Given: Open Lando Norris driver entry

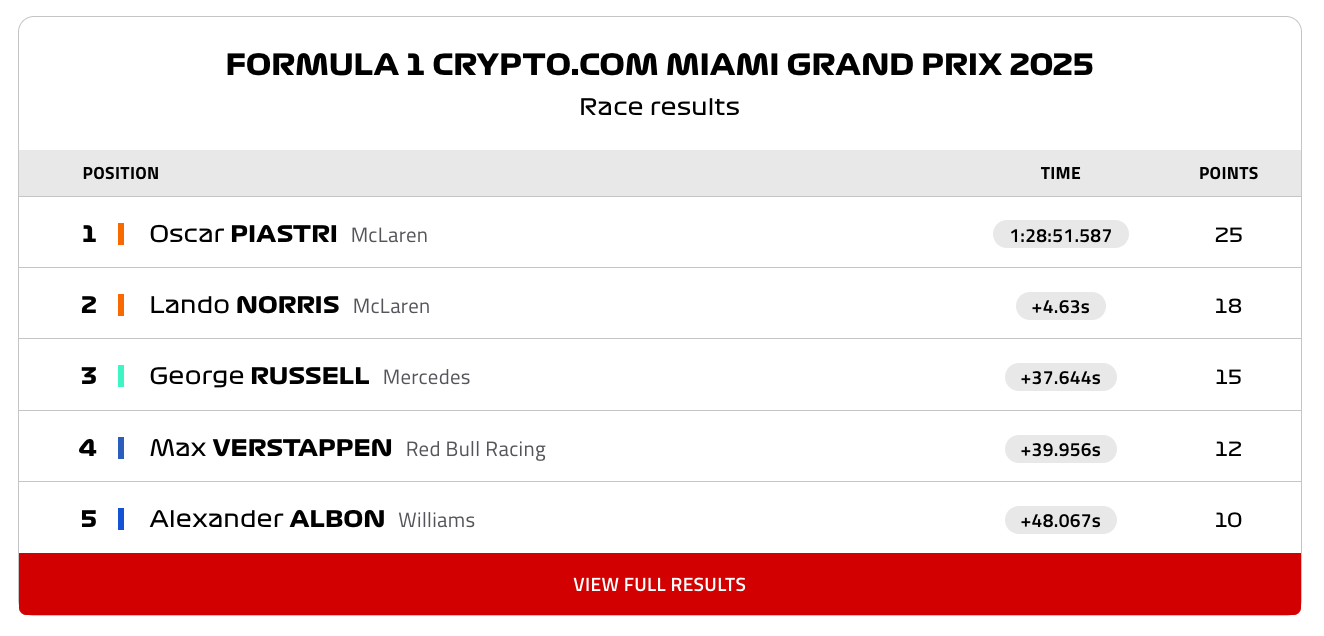Looking at the screenshot, I should click(x=244, y=305).
